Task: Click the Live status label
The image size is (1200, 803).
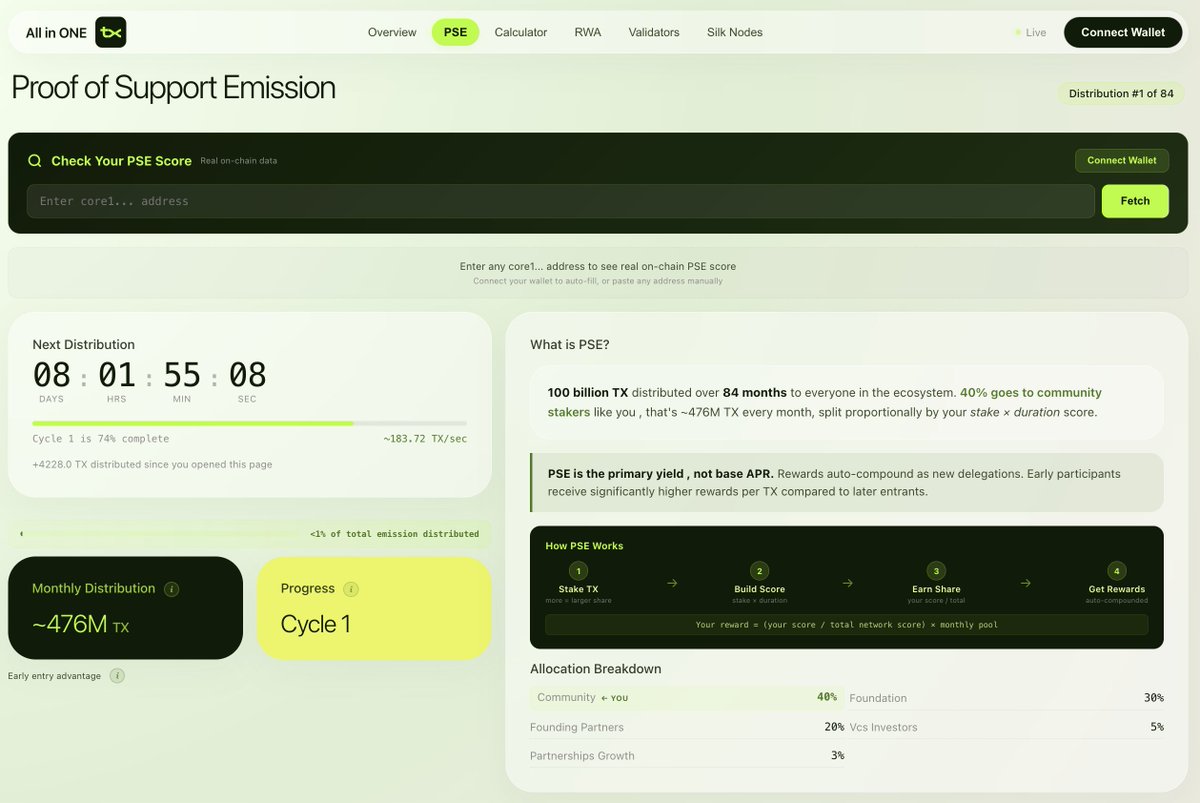Action: point(1036,33)
